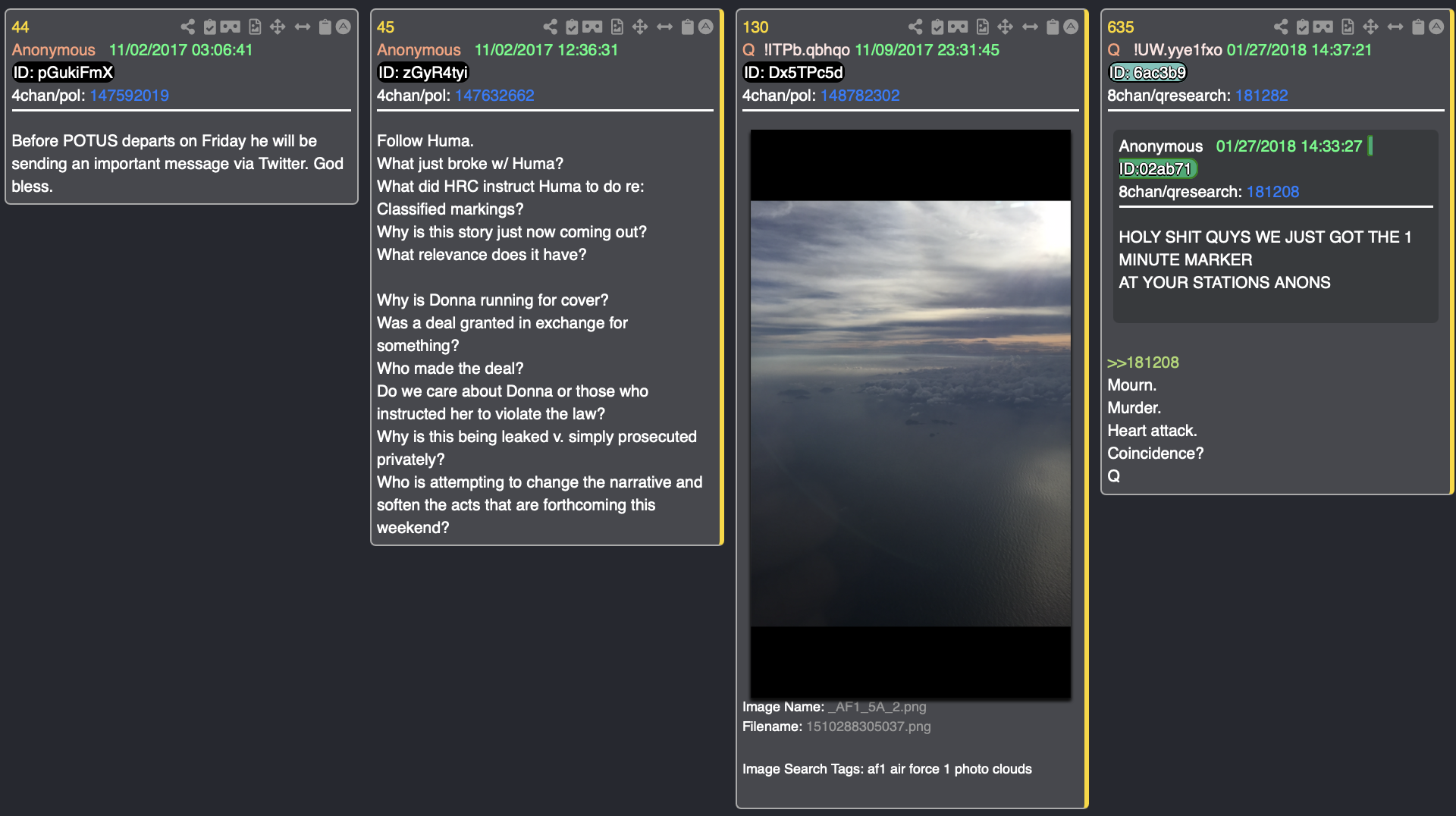Open 4chan/pol link 147592019
This screenshot has width=1456, height=816.
click(x=129, y=96)
